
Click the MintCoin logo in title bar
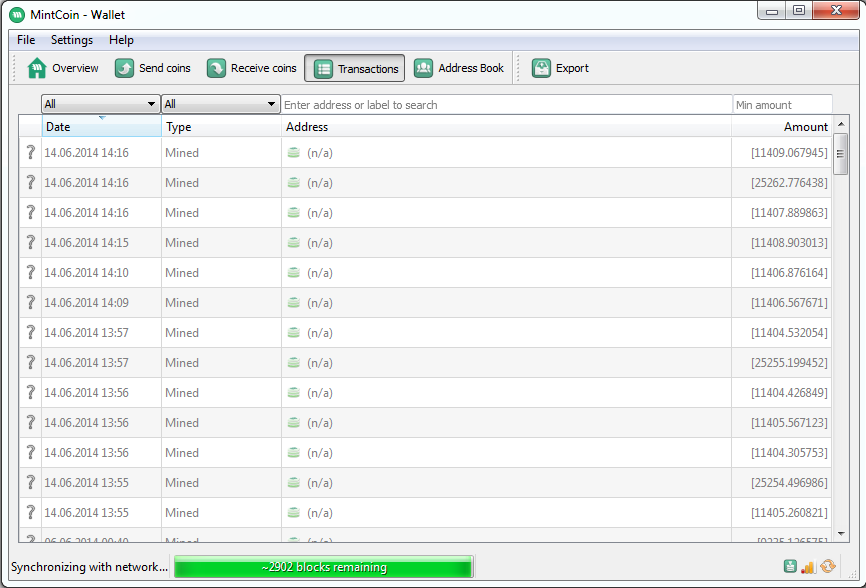17,15
